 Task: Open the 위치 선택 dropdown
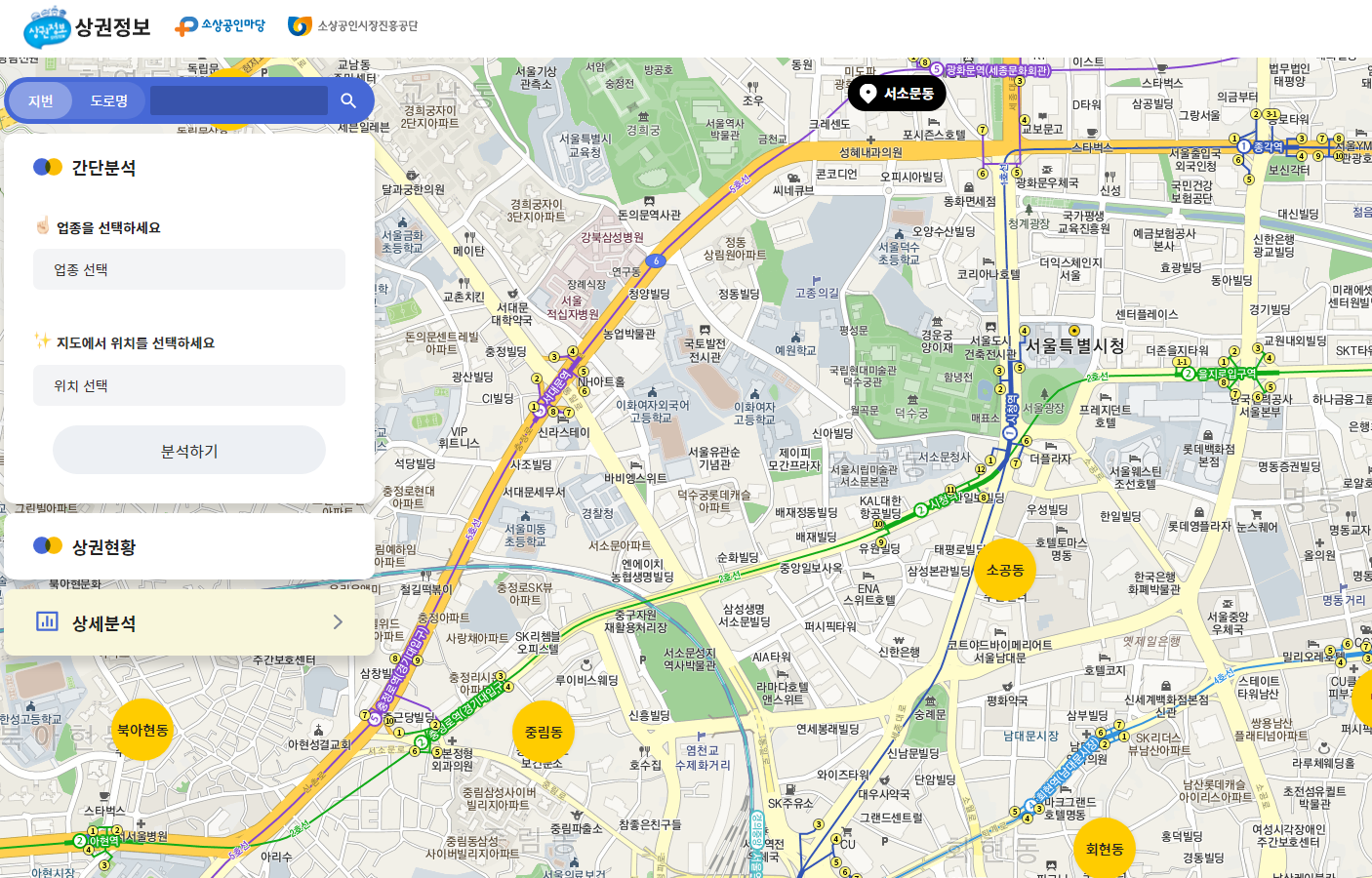pos(189,385)
